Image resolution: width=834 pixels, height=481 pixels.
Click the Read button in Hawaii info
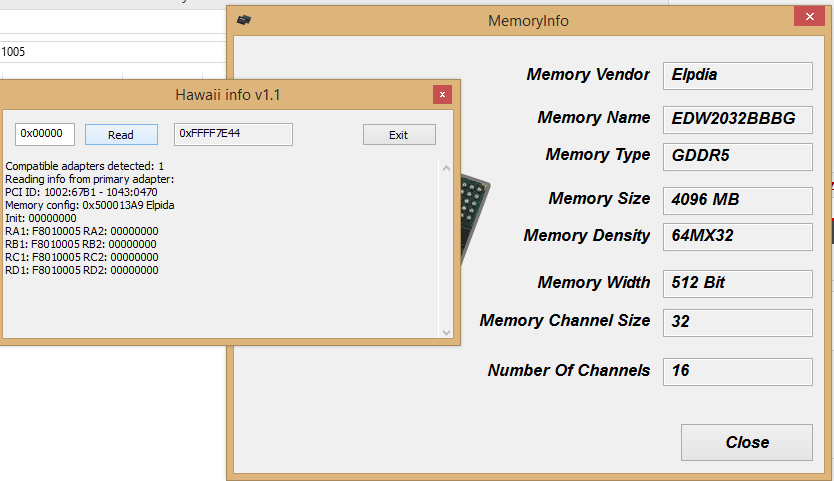pos(121,135)
